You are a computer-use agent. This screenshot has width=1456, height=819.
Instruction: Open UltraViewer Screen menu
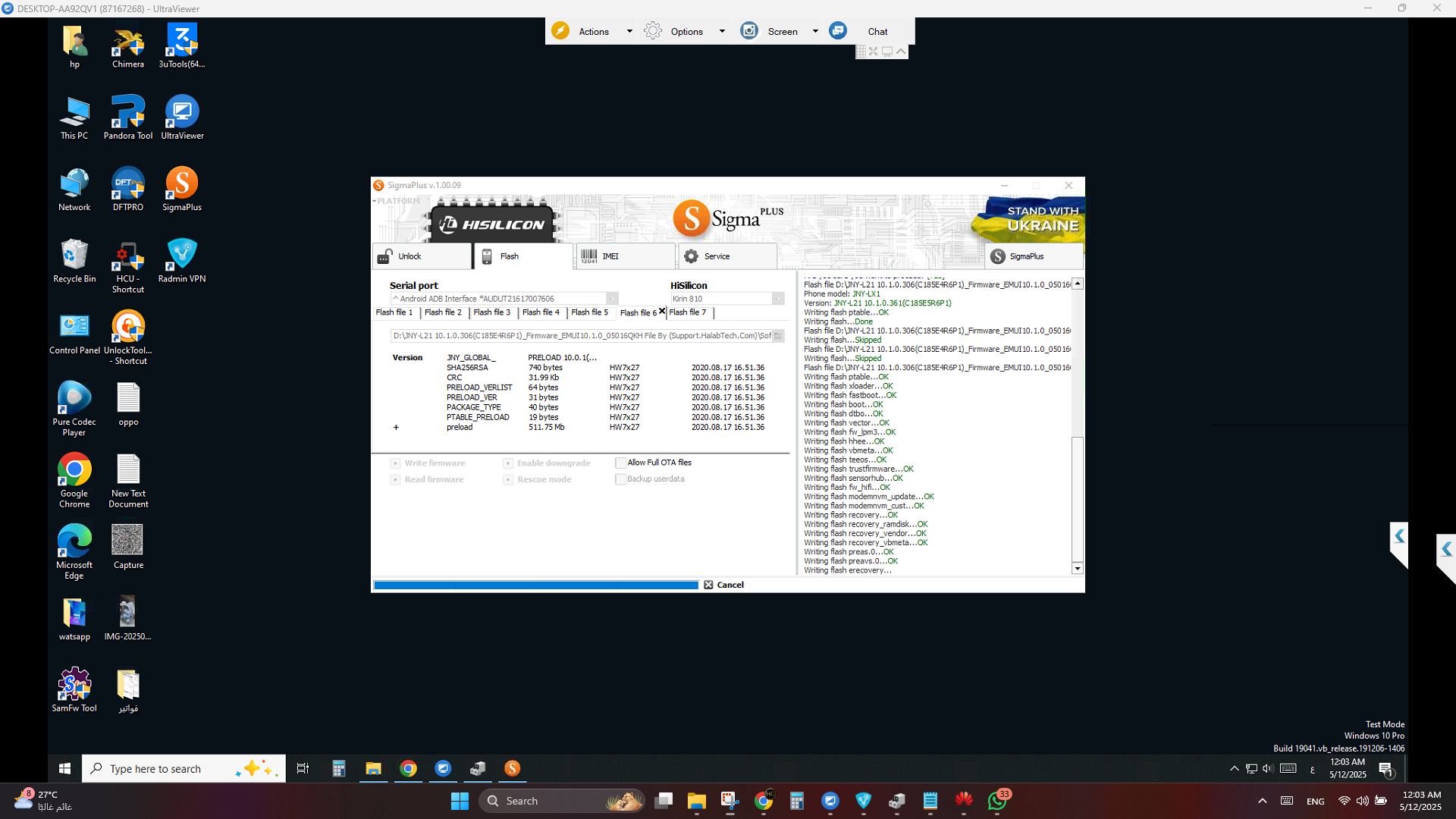click(781, 31)
